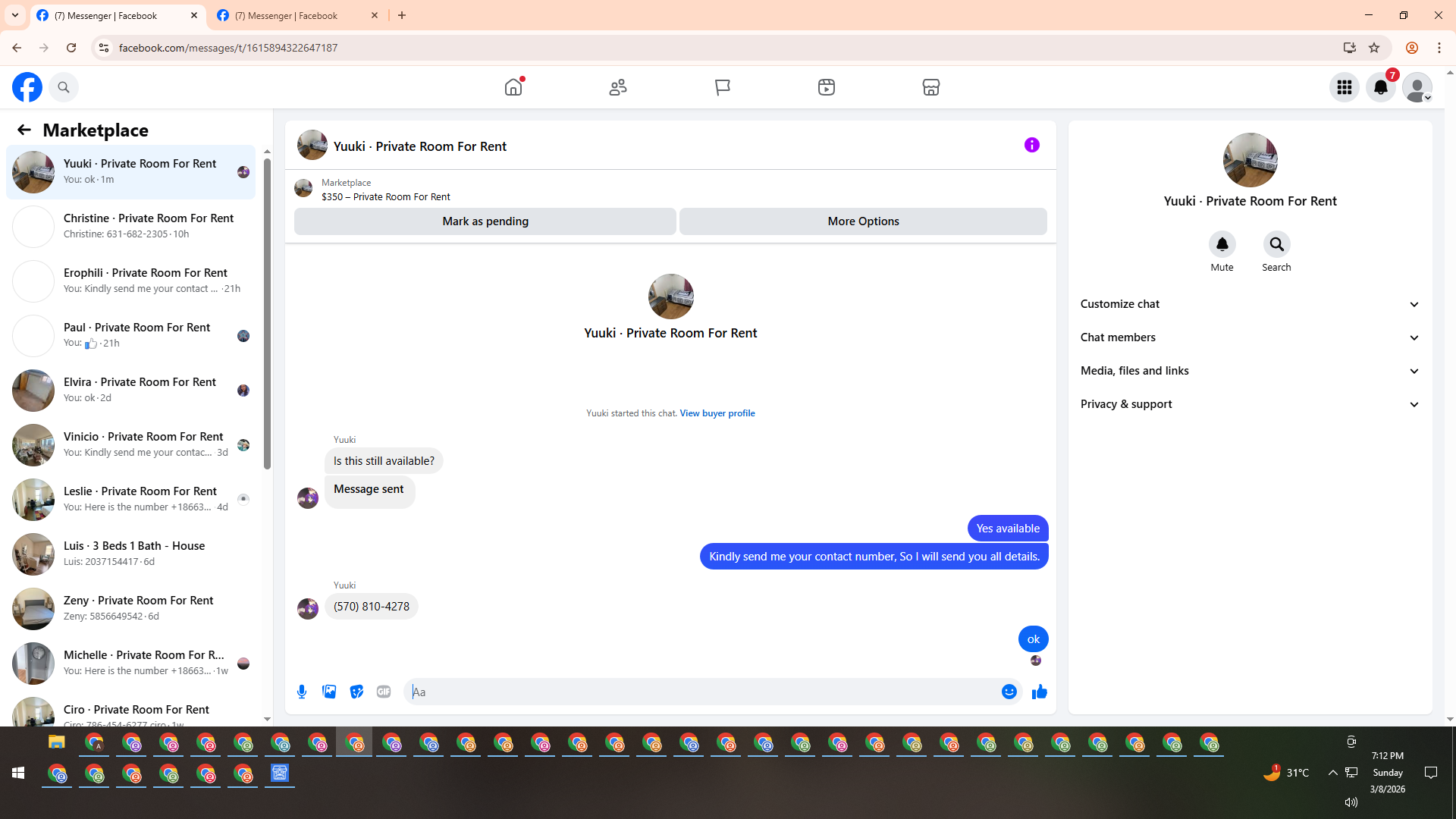Open the GIF picker icon

pos(384,692)
